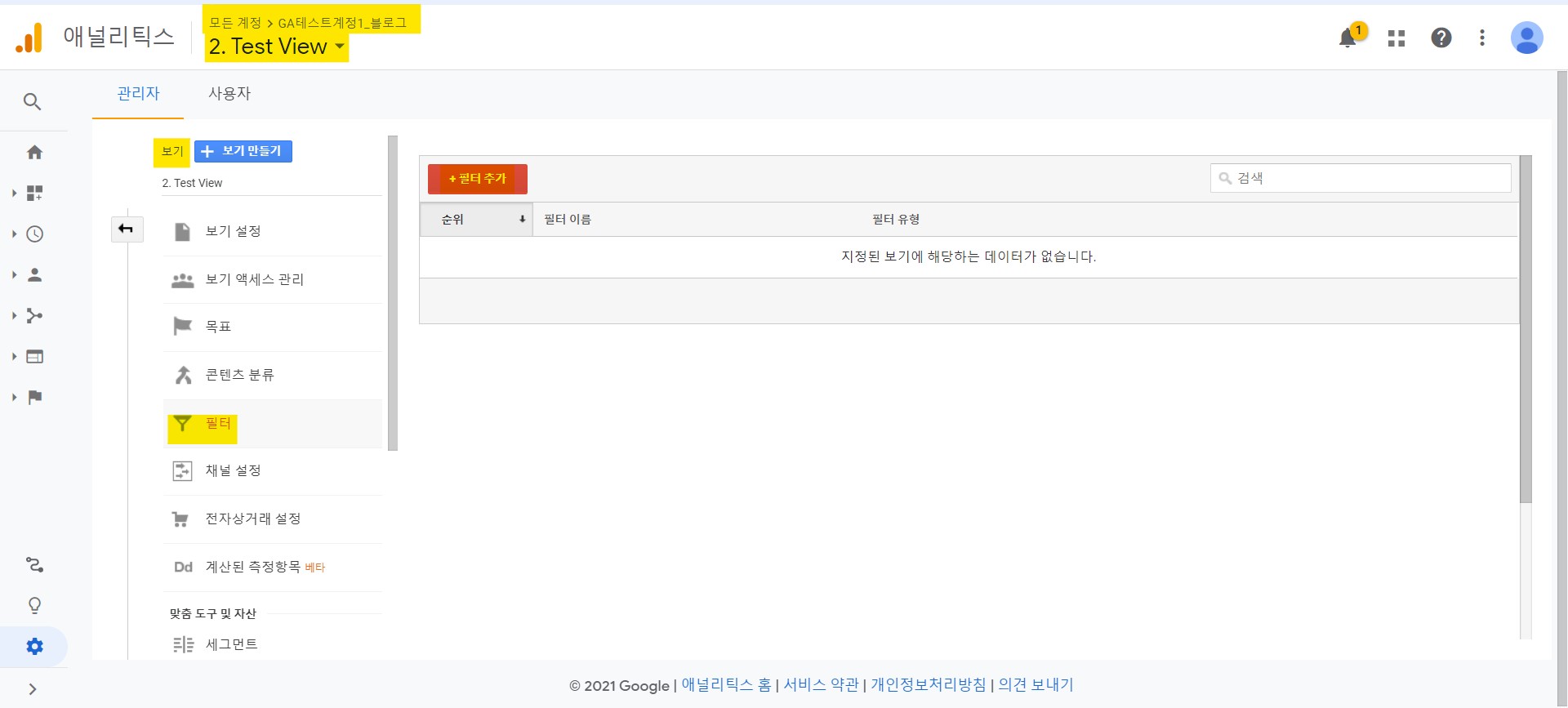
Task: Click the 필터 funnel icon
Action: point(182,423)
